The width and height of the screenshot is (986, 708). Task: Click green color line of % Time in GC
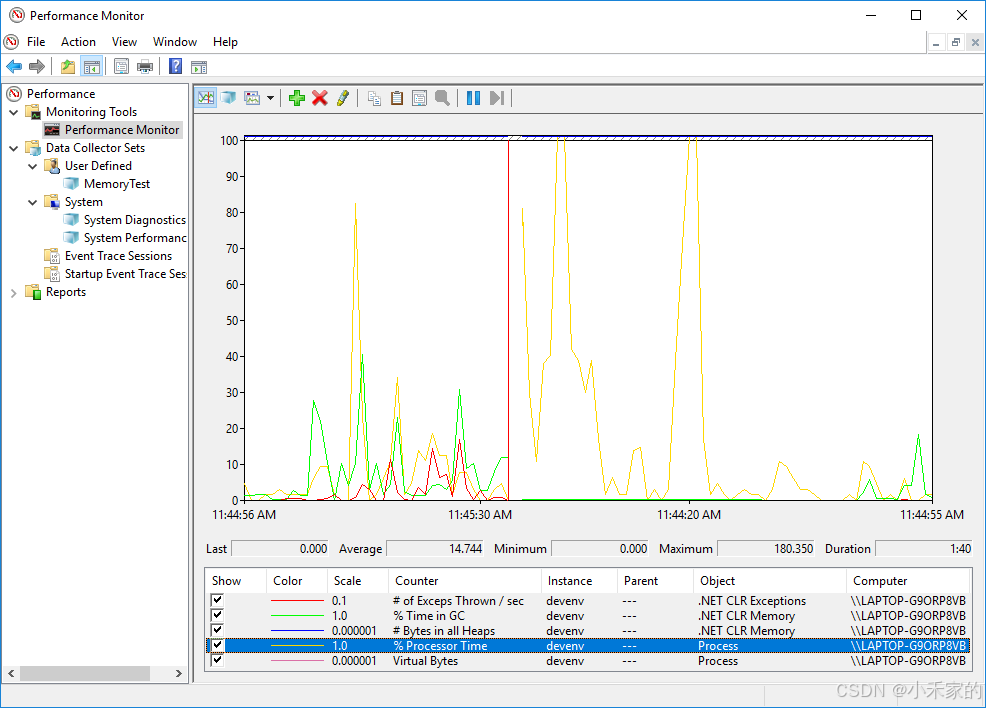[297, 616]
